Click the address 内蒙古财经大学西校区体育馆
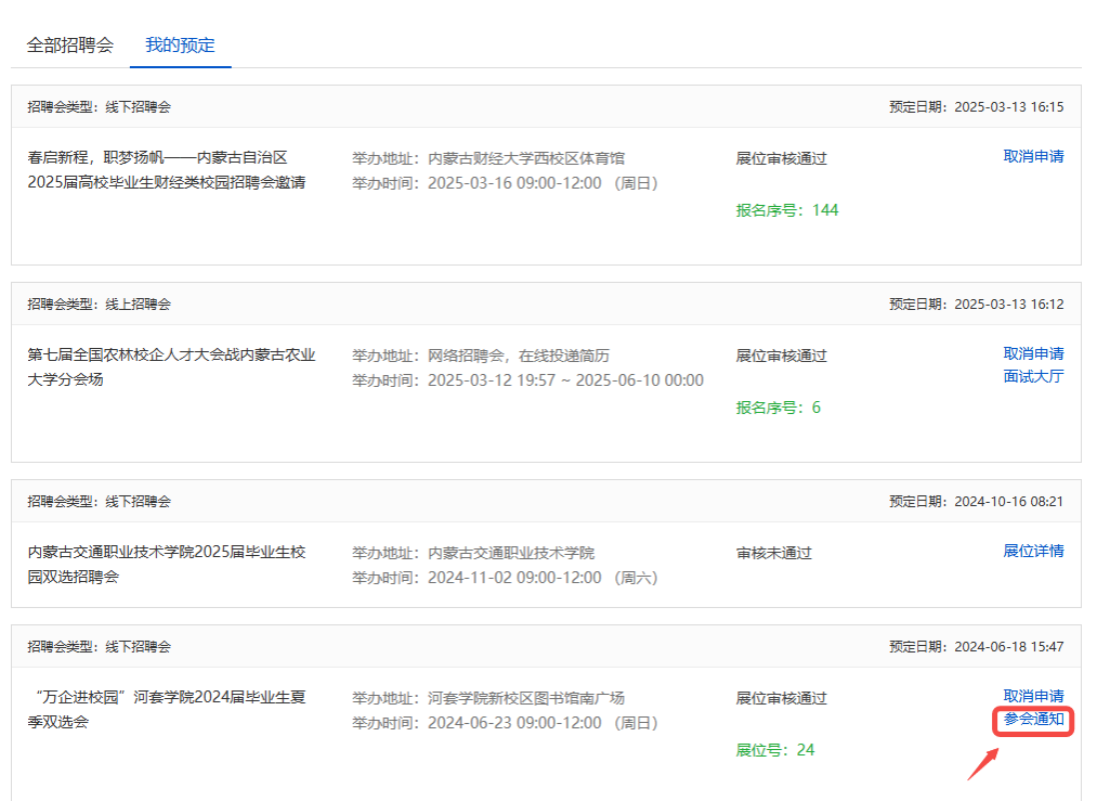The width and height of the screenshot is (1098, 801). pos(526,158)
